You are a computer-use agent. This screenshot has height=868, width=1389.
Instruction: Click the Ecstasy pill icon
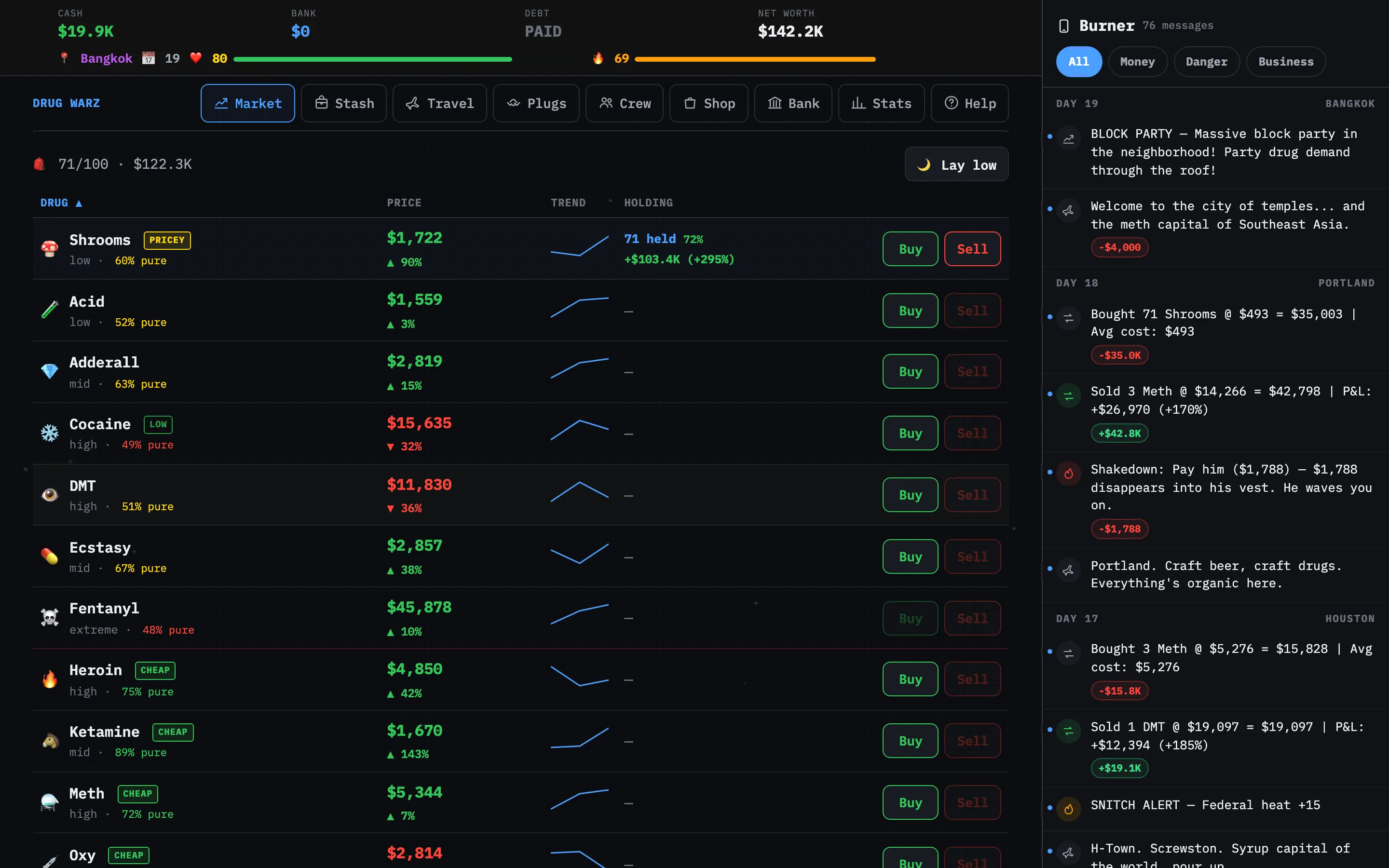50,556
